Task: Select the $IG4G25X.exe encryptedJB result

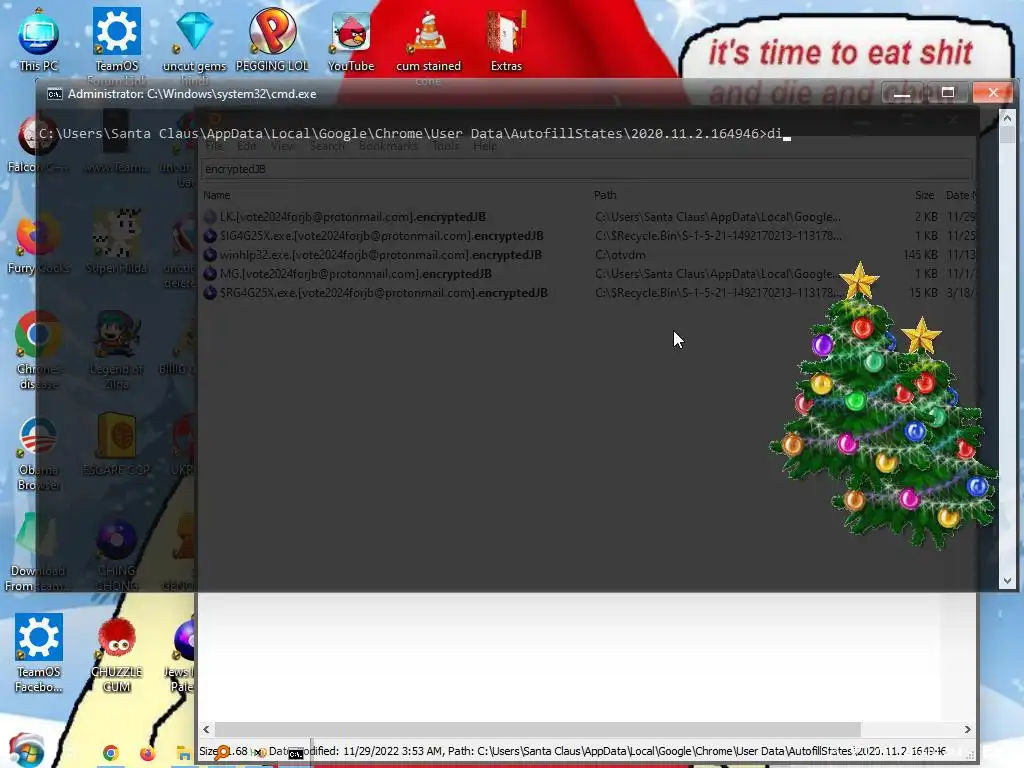Action: (x=588, y=236)
